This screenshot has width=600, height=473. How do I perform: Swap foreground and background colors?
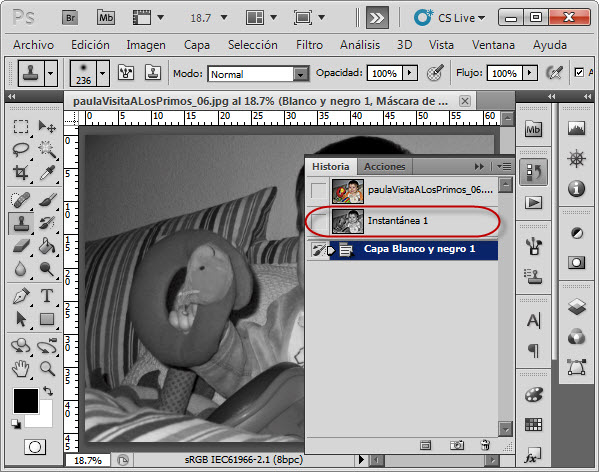pos(48,391)
